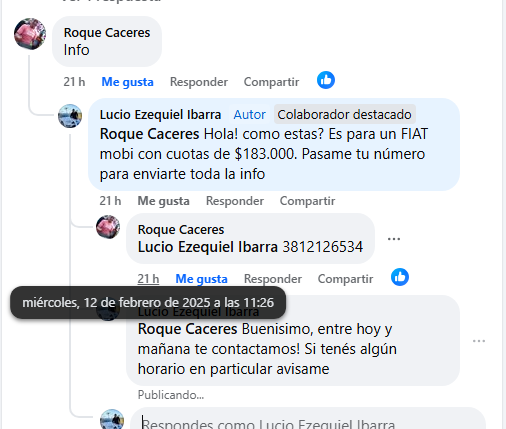Click the Autor label next to Lucio's name
This screenshot has height=429, width=506.
tap(249, 114)
